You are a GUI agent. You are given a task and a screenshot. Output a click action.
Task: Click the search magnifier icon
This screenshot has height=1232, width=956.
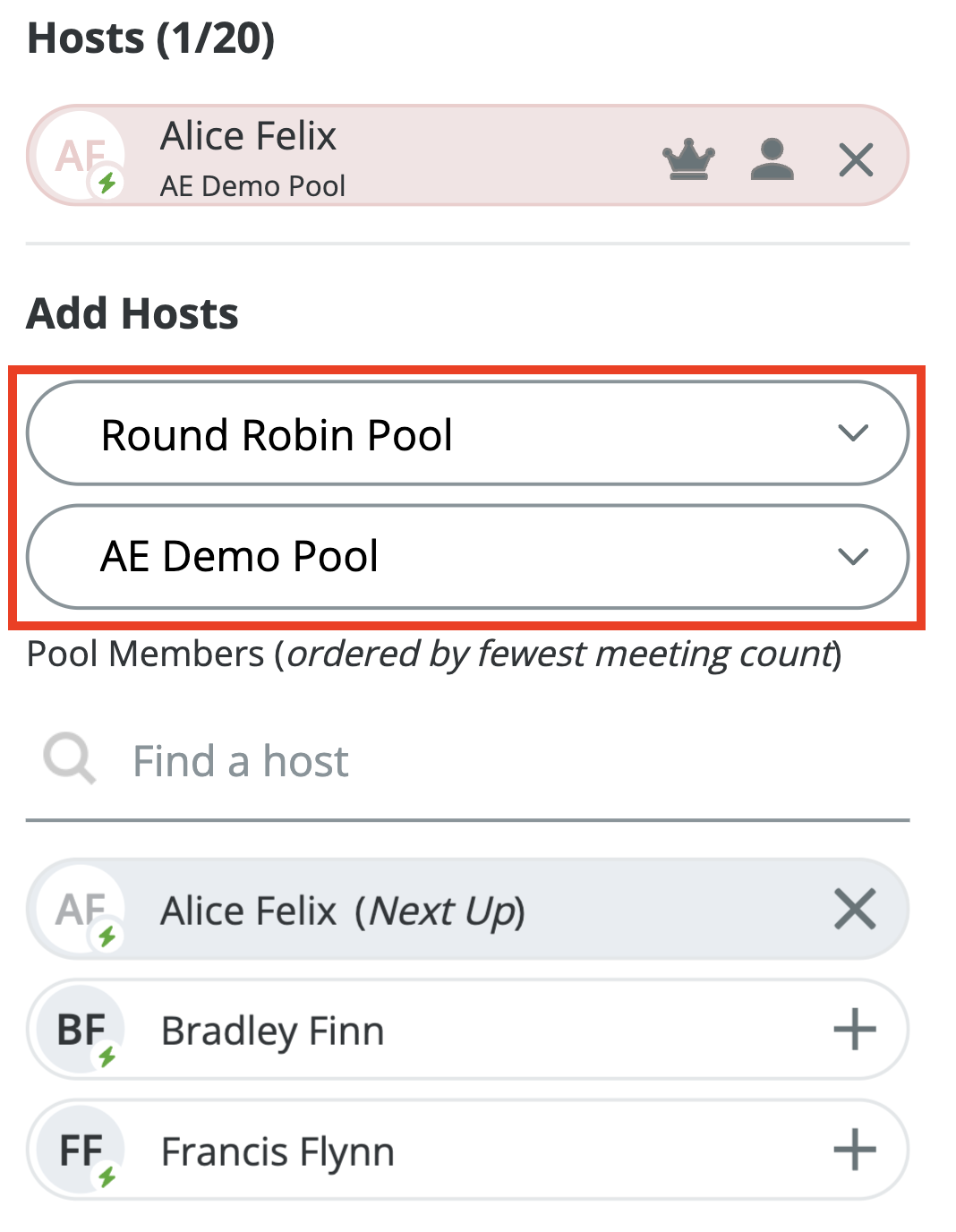point(69,759)
